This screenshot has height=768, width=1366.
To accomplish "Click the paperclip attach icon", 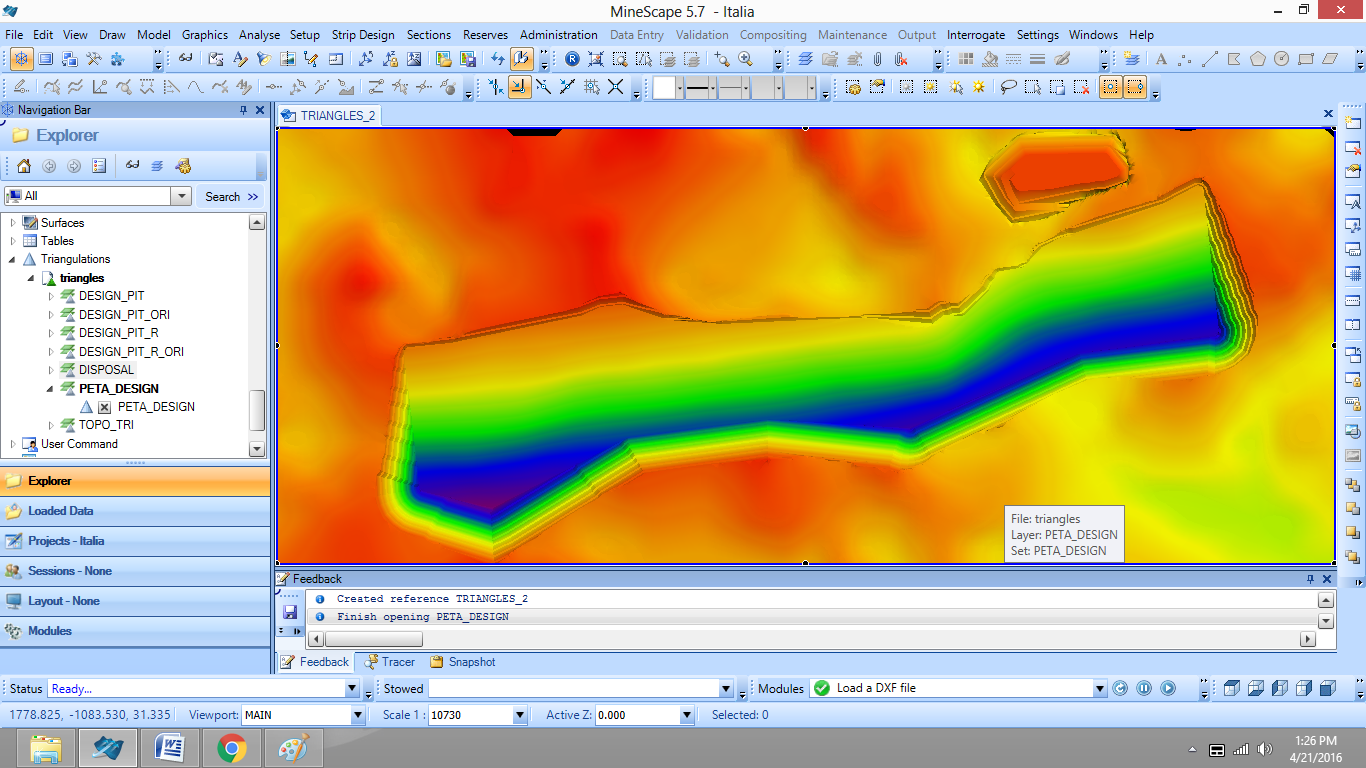I will [x=877, y=60].
